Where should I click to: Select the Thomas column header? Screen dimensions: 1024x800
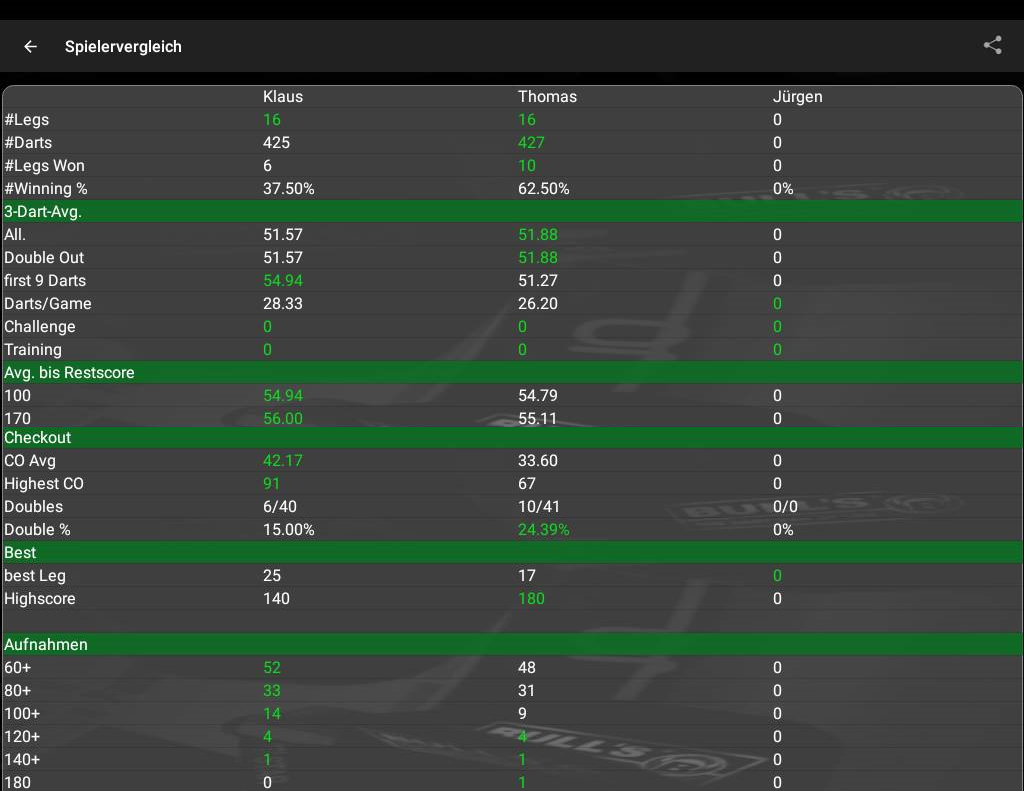(x=547, y=97)
